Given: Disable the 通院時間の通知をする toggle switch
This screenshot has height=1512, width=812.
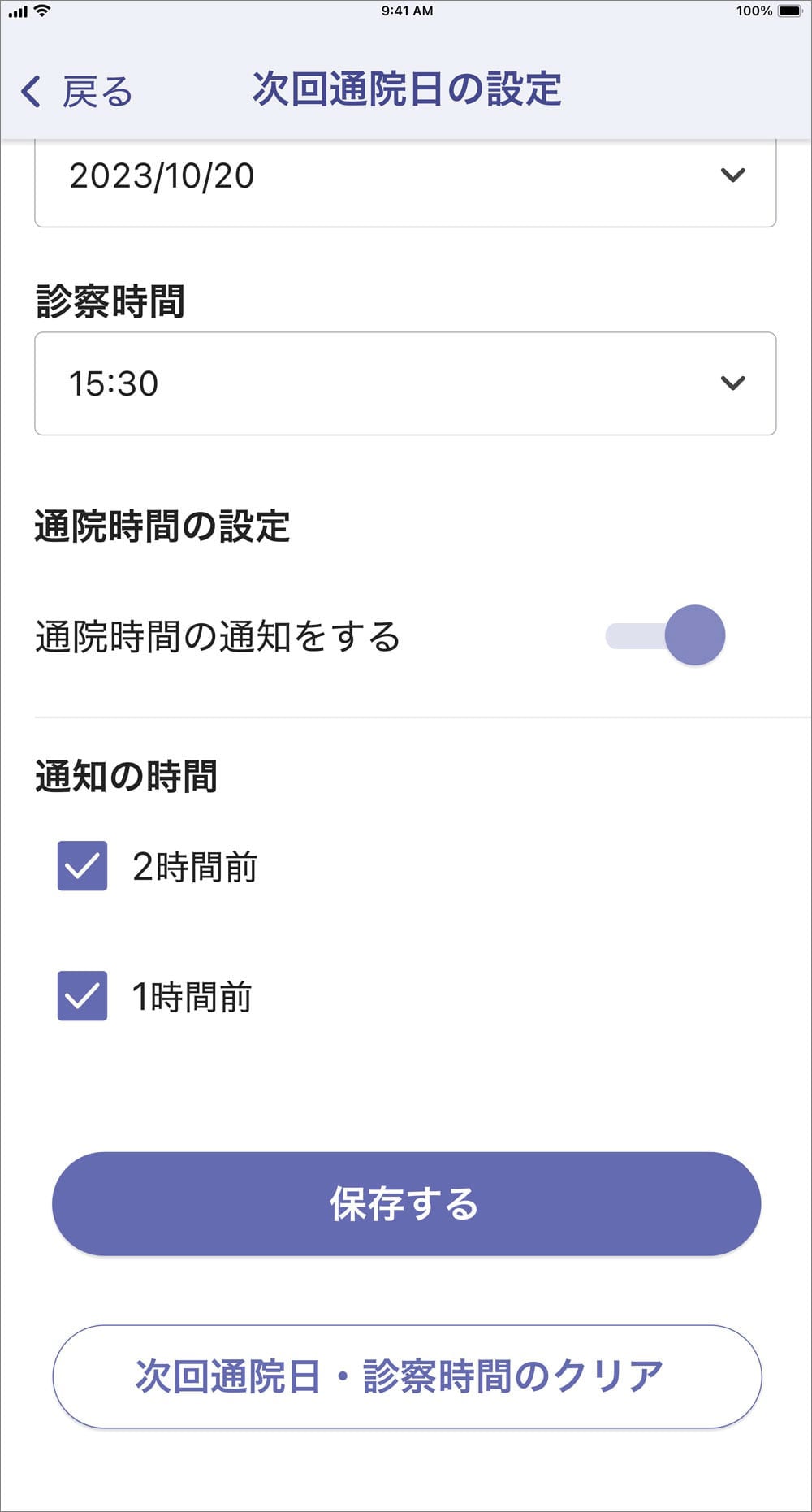Looking at the screenshot, I should pos(665,635).
